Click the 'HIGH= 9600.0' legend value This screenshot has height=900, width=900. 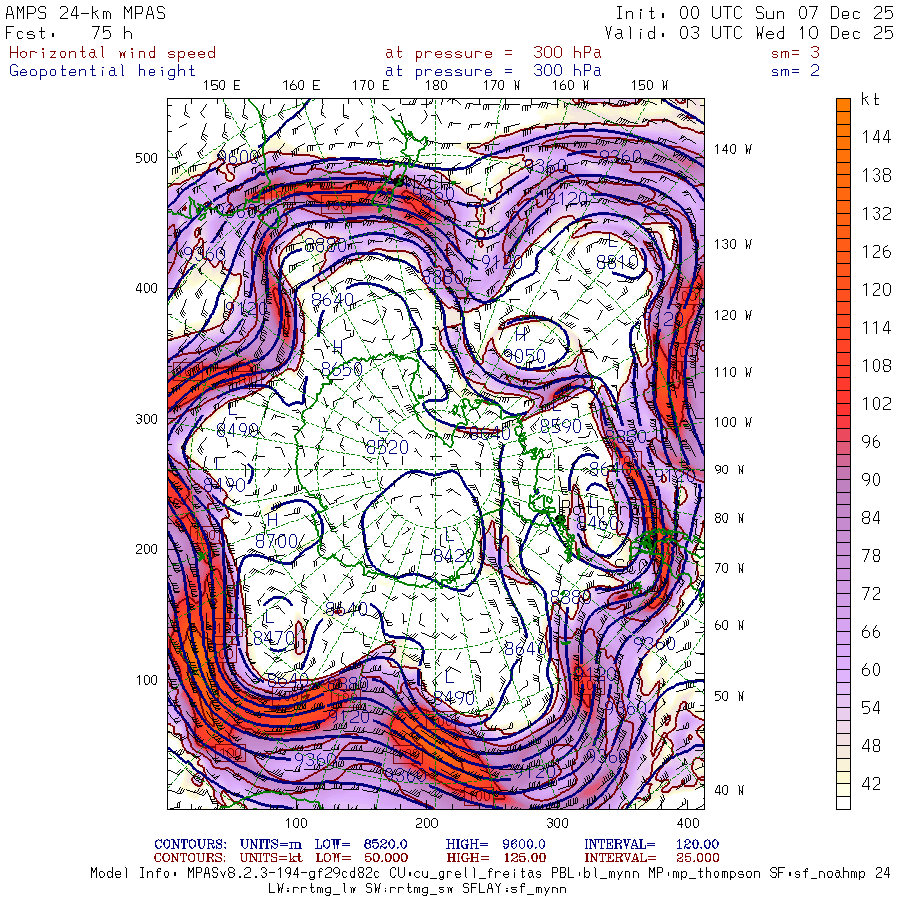point(496,844)
